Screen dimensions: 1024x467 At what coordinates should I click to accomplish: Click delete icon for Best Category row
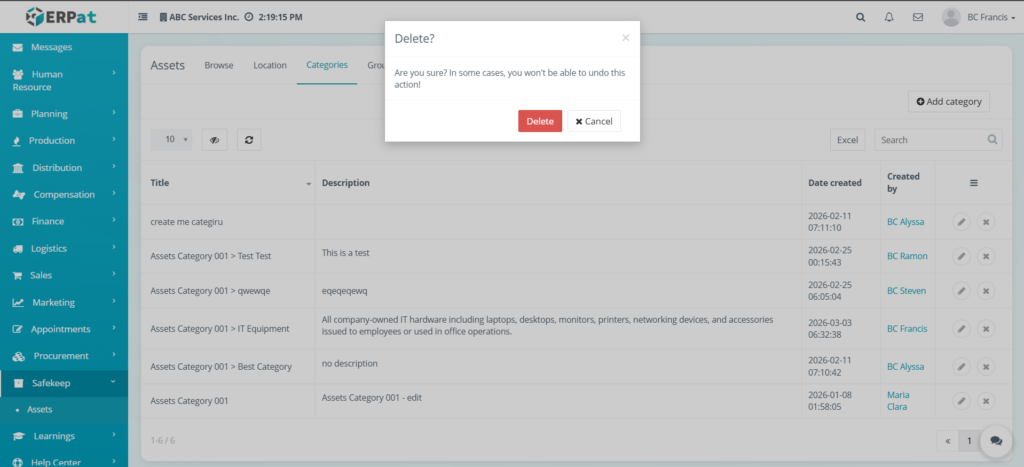tap(985, 367)
